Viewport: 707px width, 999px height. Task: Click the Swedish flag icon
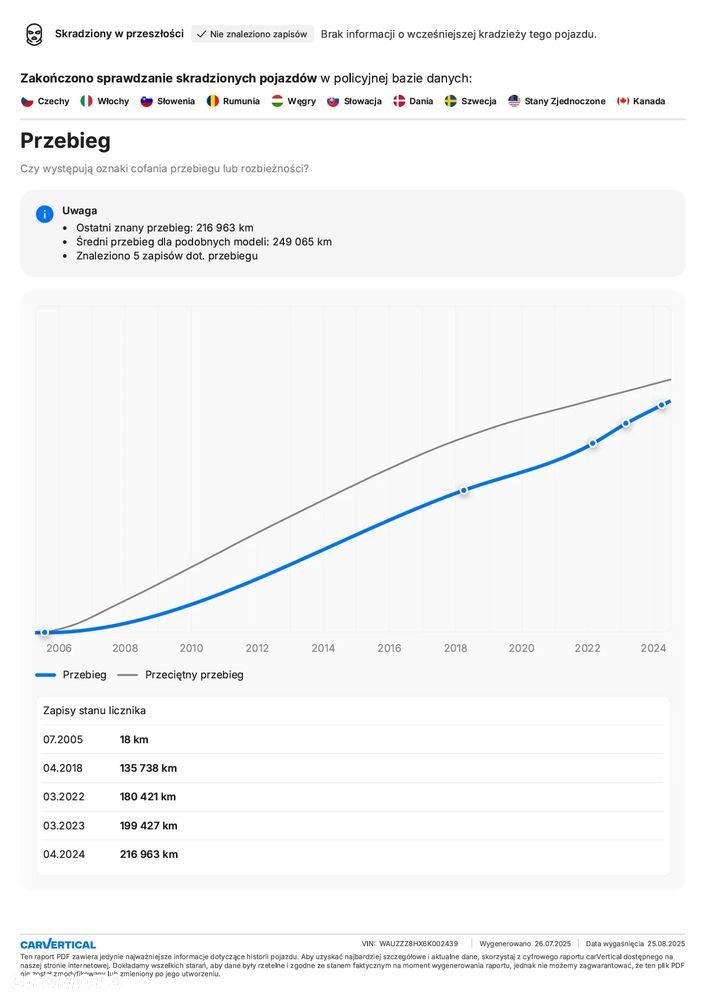point(451,101)
